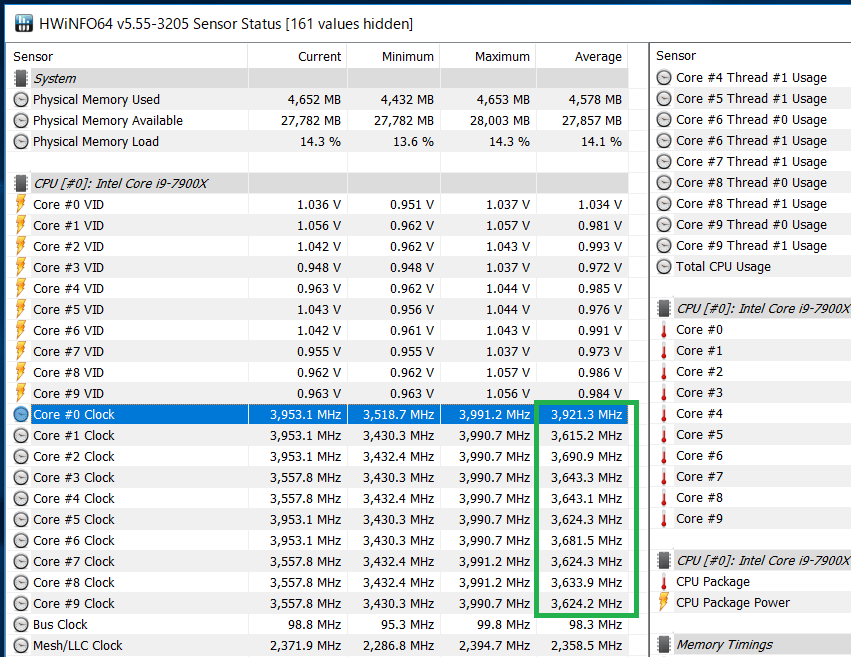Click the clock icon of Core #0 Clock
The image size is (851, 657).
[x=21, y=414]
